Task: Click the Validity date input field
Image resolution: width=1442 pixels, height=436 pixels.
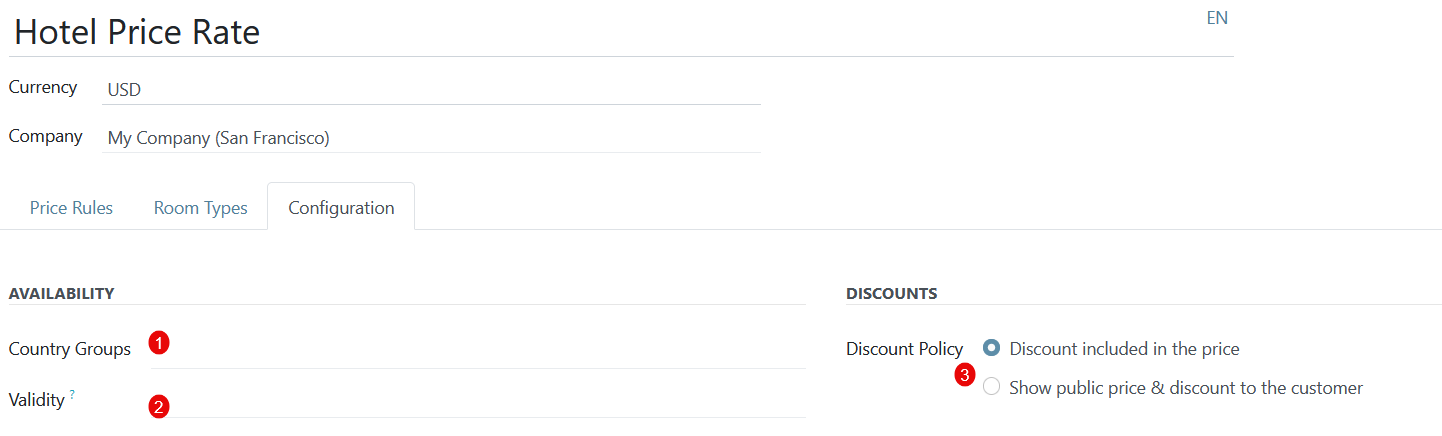Action: point(478,399)
